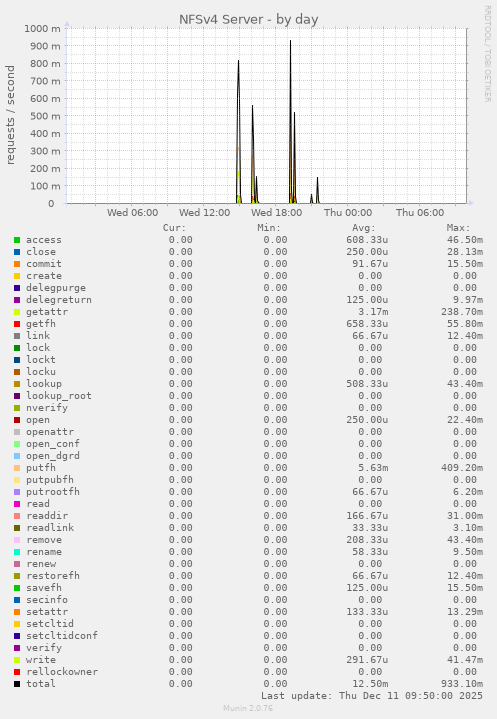Image resolution: width=497 pixels, height=719 pixels.
Task: Click the restorefh legend label
Action: [x=53, y=575]
